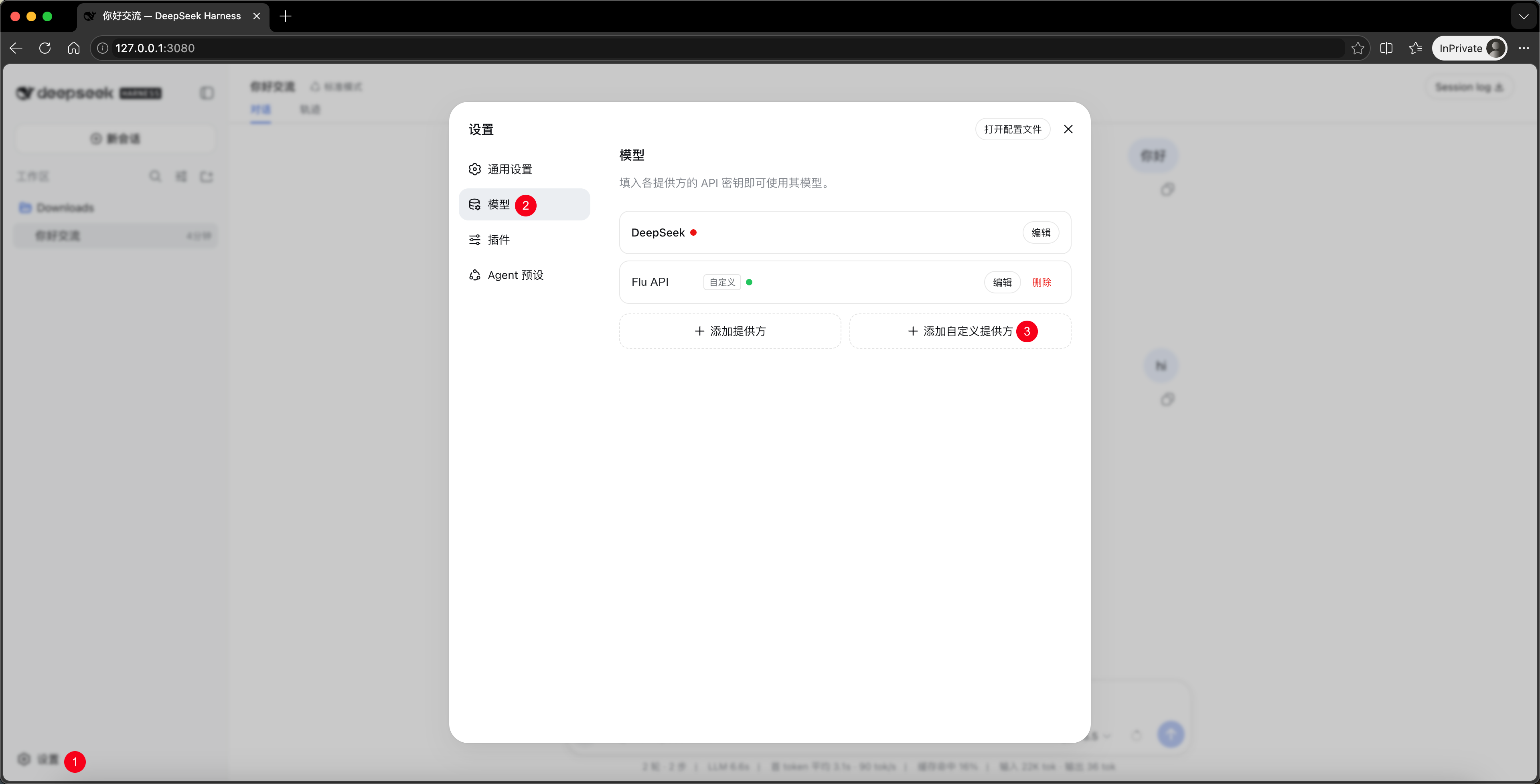Click 添加自定义提供方 button
1540x784 pixels.
[x=960, y=331]
